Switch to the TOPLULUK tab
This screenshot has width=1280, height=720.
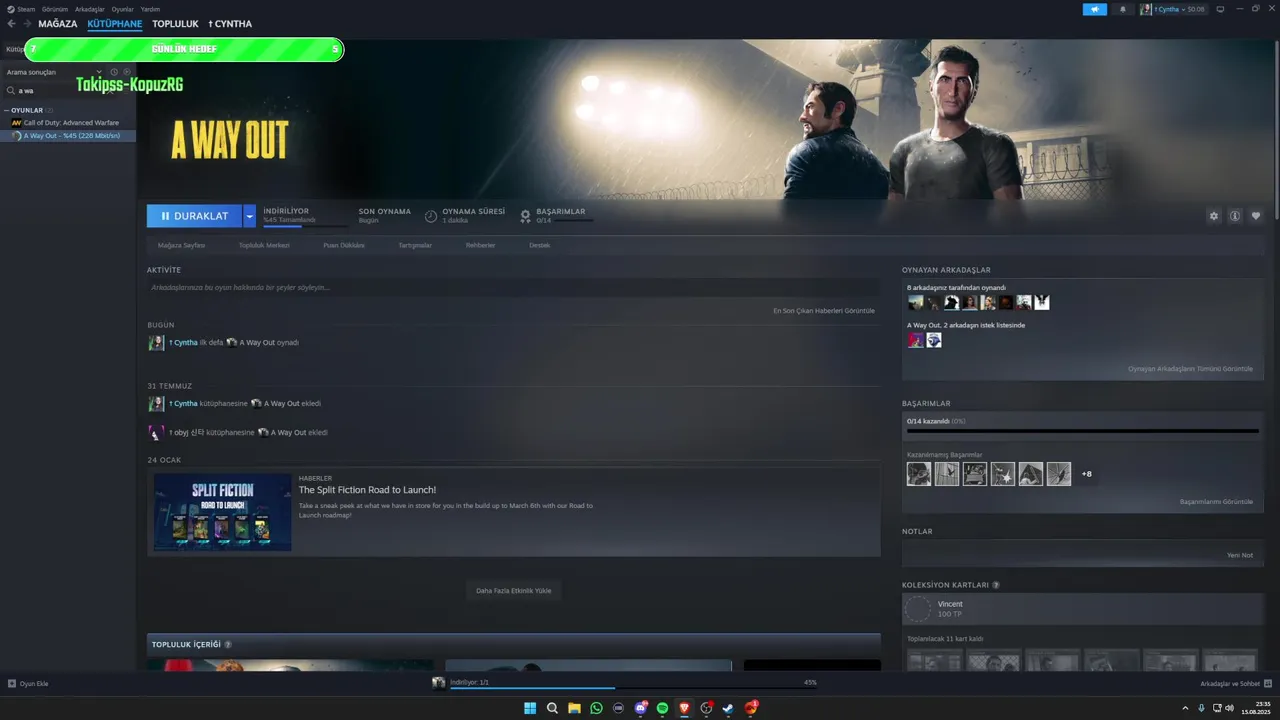[175, 24]
